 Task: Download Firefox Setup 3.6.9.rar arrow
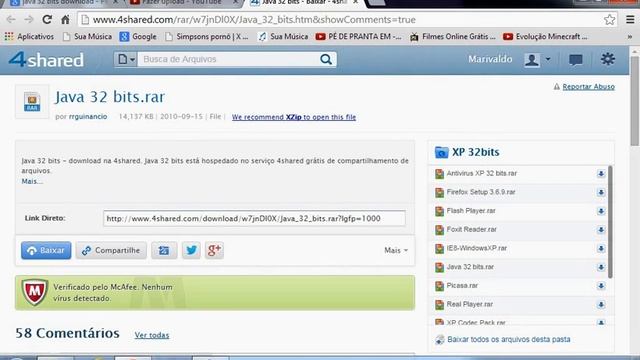point(601,192)
